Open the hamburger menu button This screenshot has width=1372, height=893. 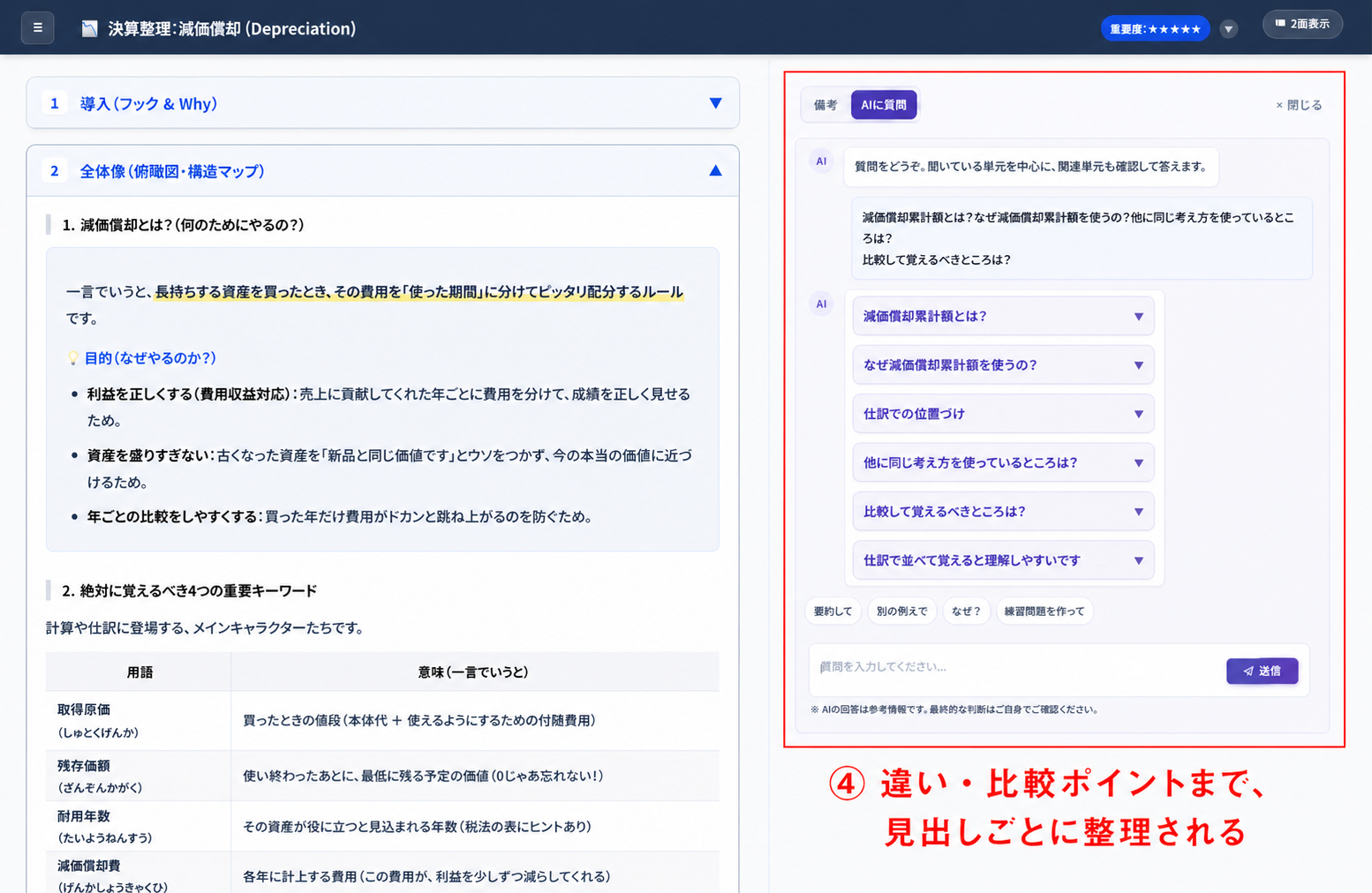[x=37, y=27]
